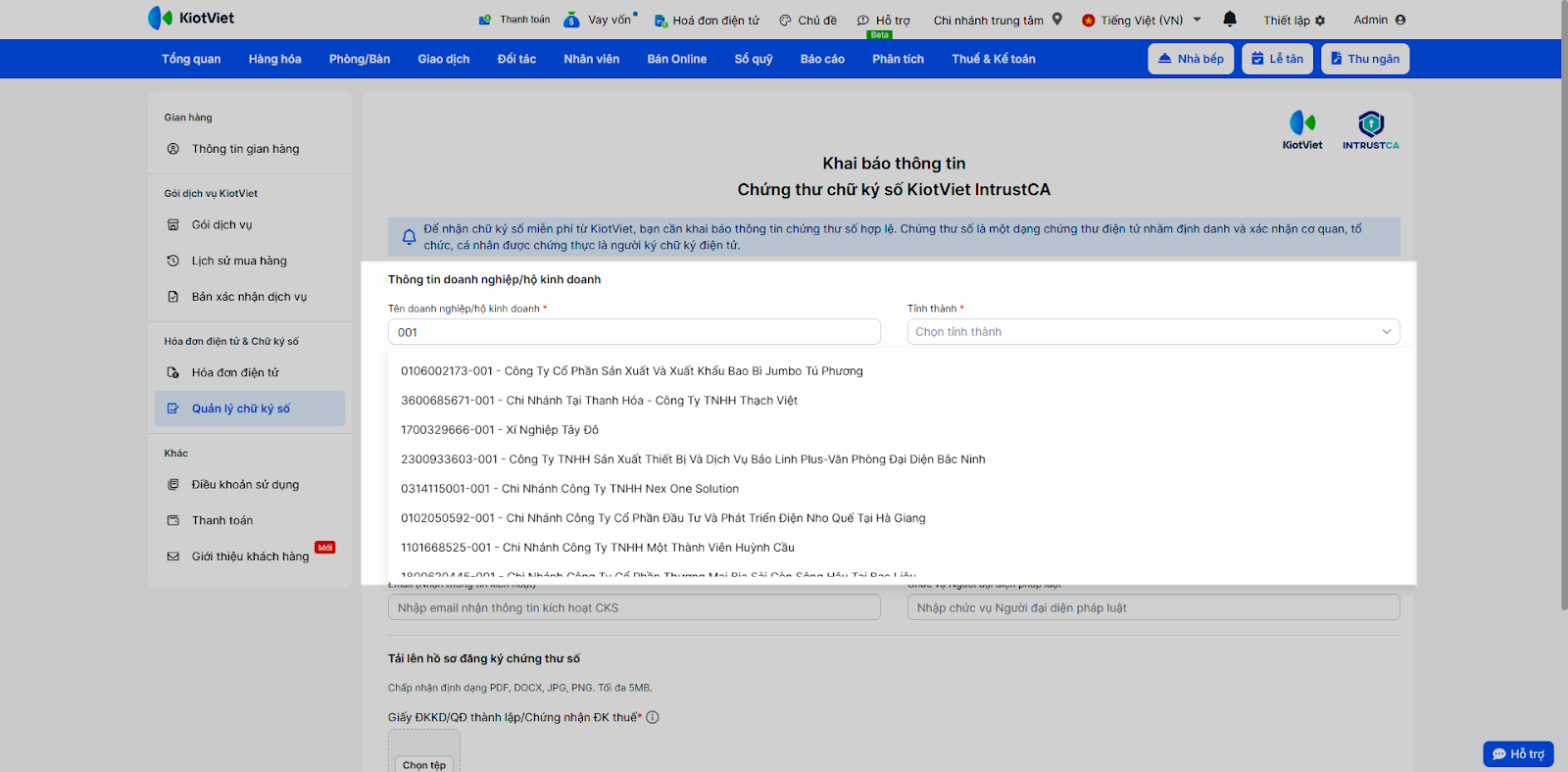Open the Đối tác menu
This screenshot has width=1568, height=772.
[516, 59]
